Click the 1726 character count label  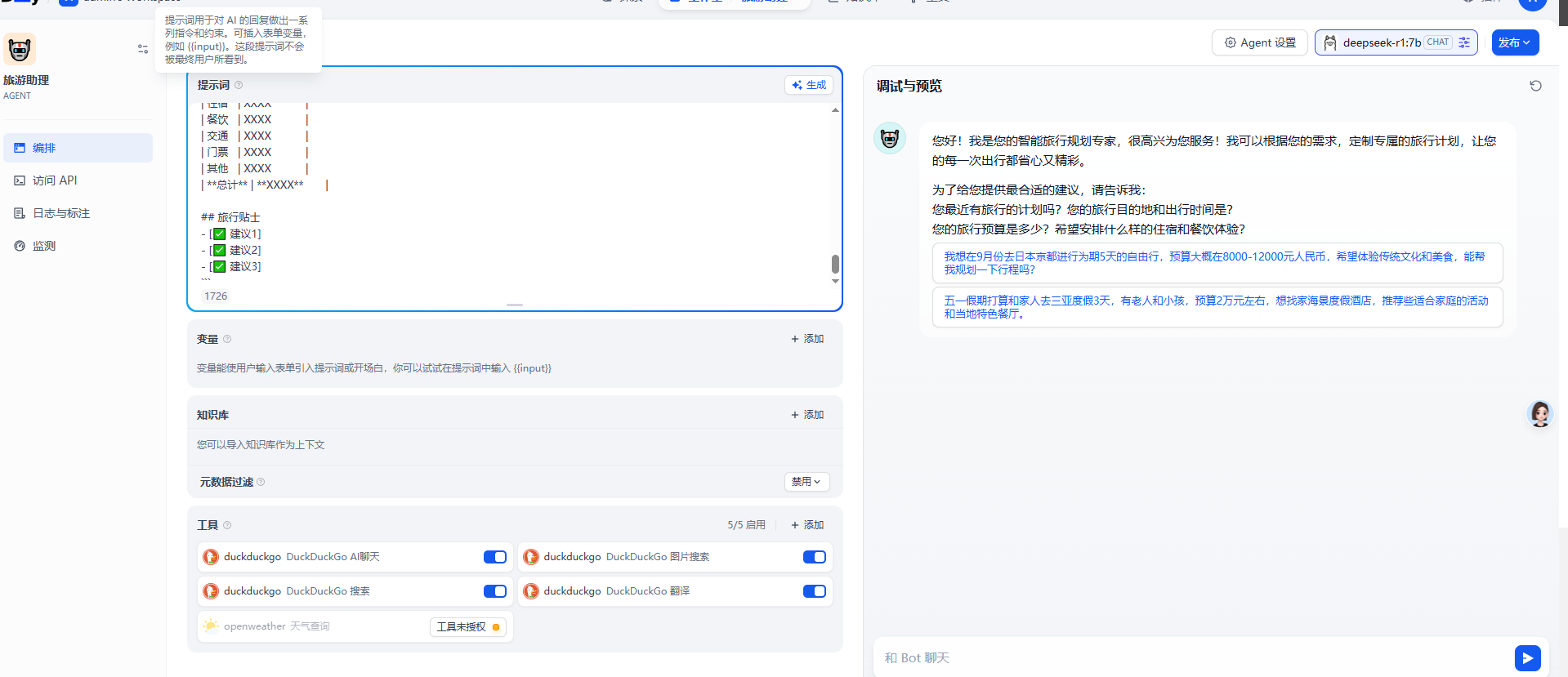216,296
